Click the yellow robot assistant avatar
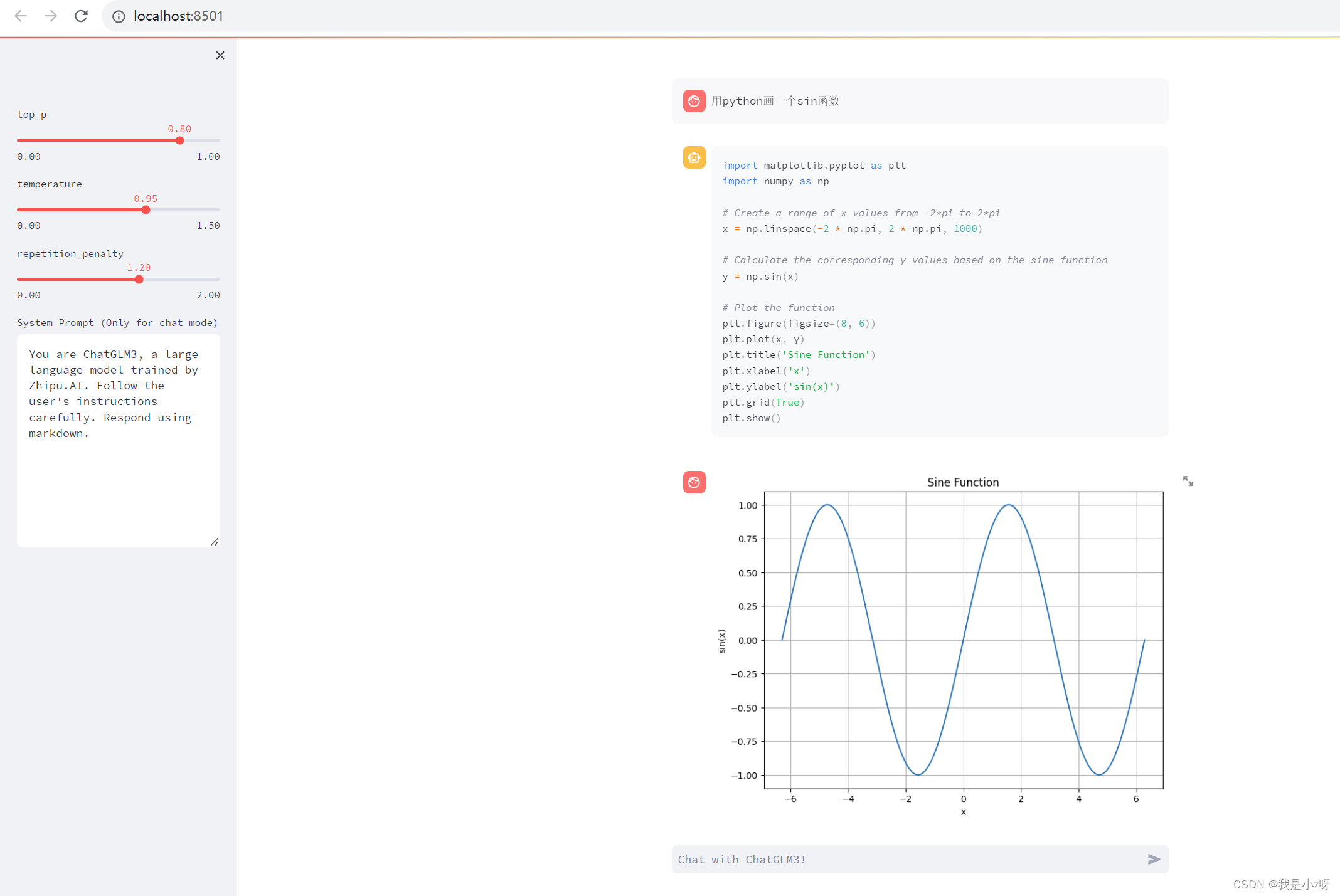 tap(694, 157)
